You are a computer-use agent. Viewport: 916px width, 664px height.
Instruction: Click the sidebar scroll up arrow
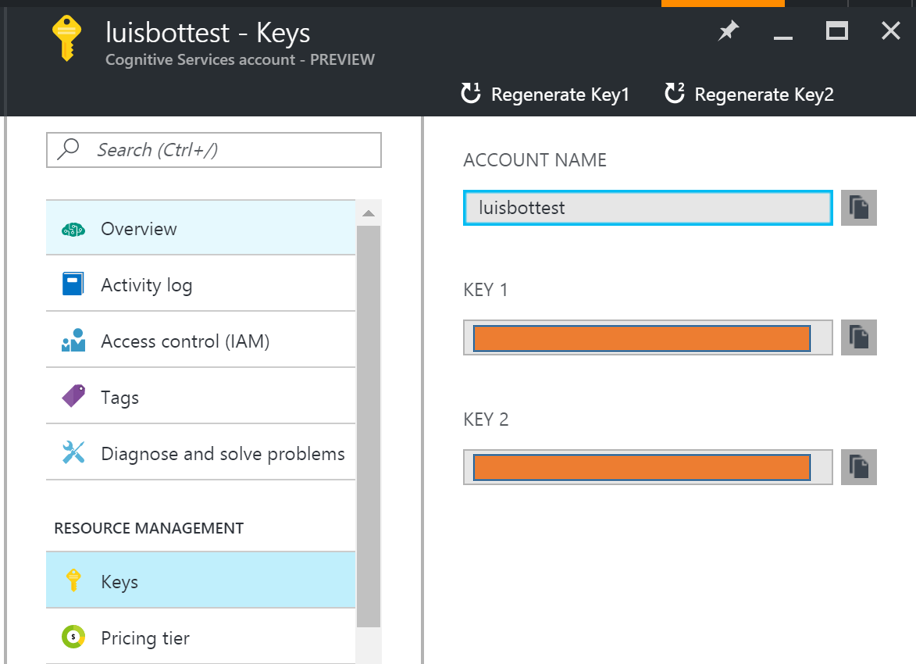(x=368, y=213)
